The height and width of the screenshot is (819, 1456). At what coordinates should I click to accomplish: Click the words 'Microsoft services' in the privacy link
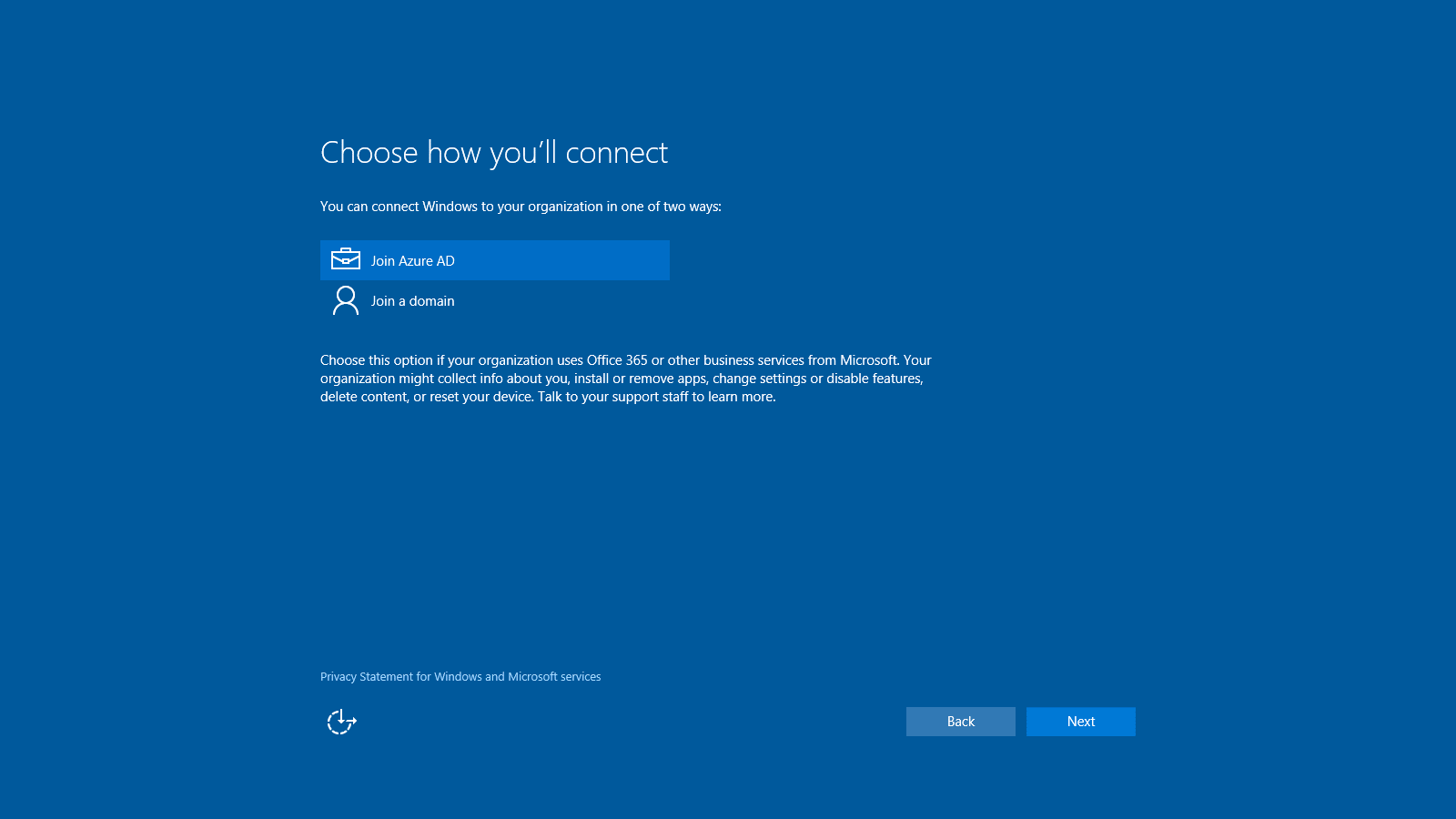click(554, 677)
